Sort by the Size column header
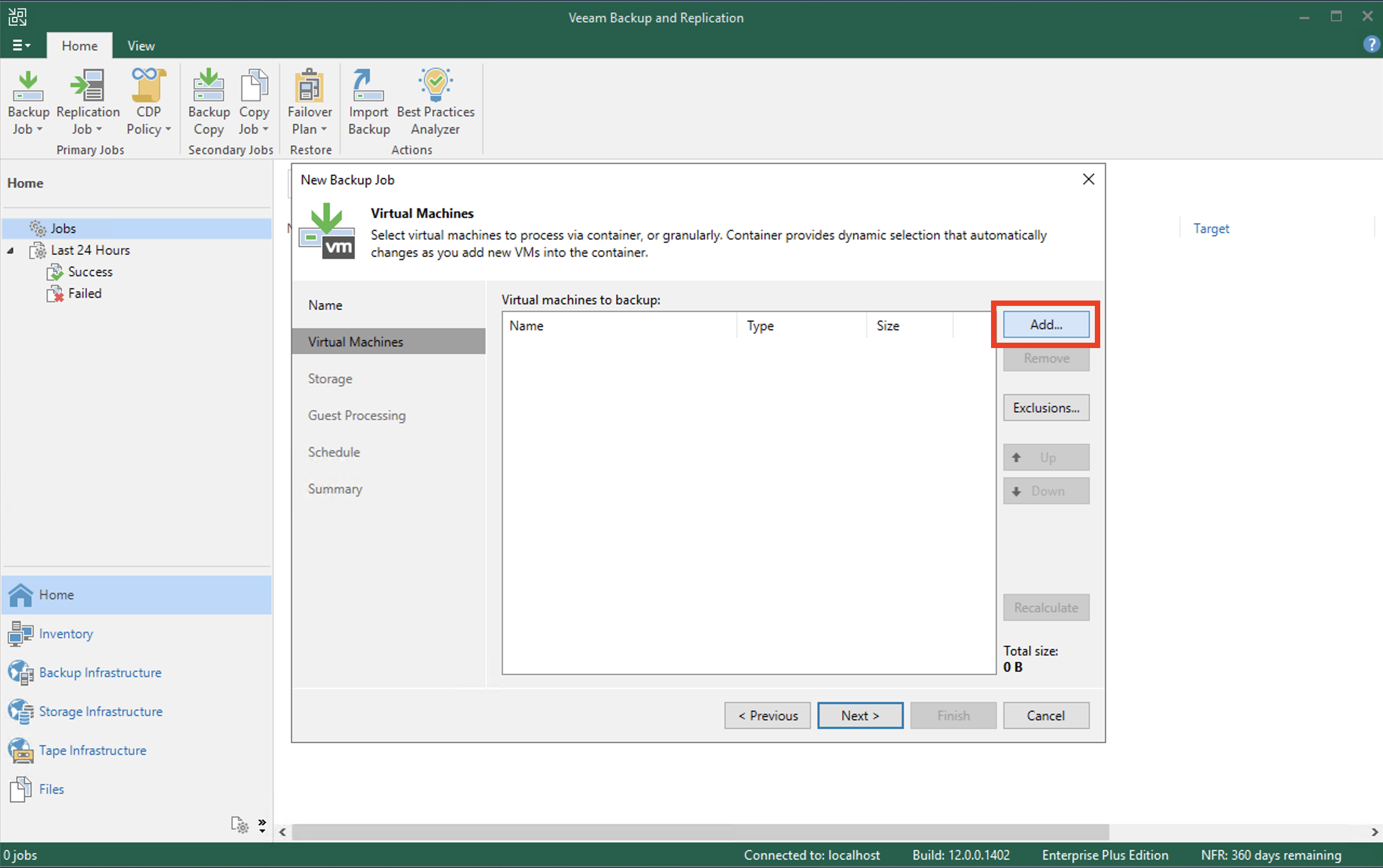The image size is (1383, 868). [910, 325]
